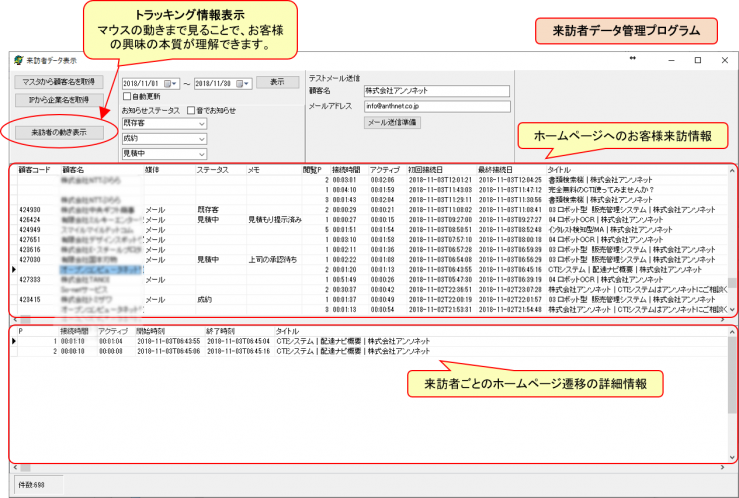
Task: Sort by the ステータス column header
Action: [213, 170]
